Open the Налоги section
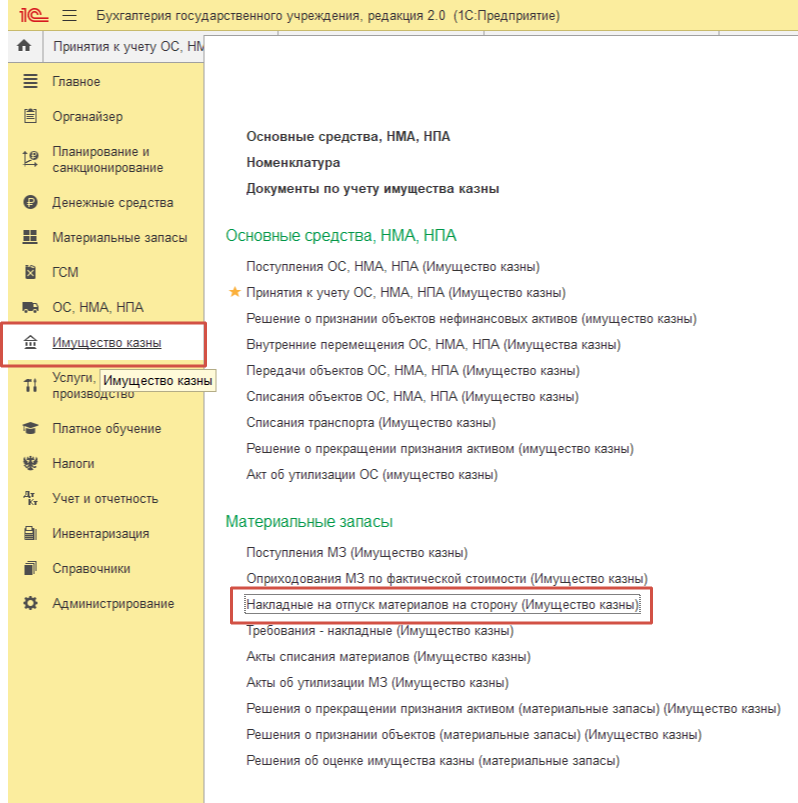 73,463
